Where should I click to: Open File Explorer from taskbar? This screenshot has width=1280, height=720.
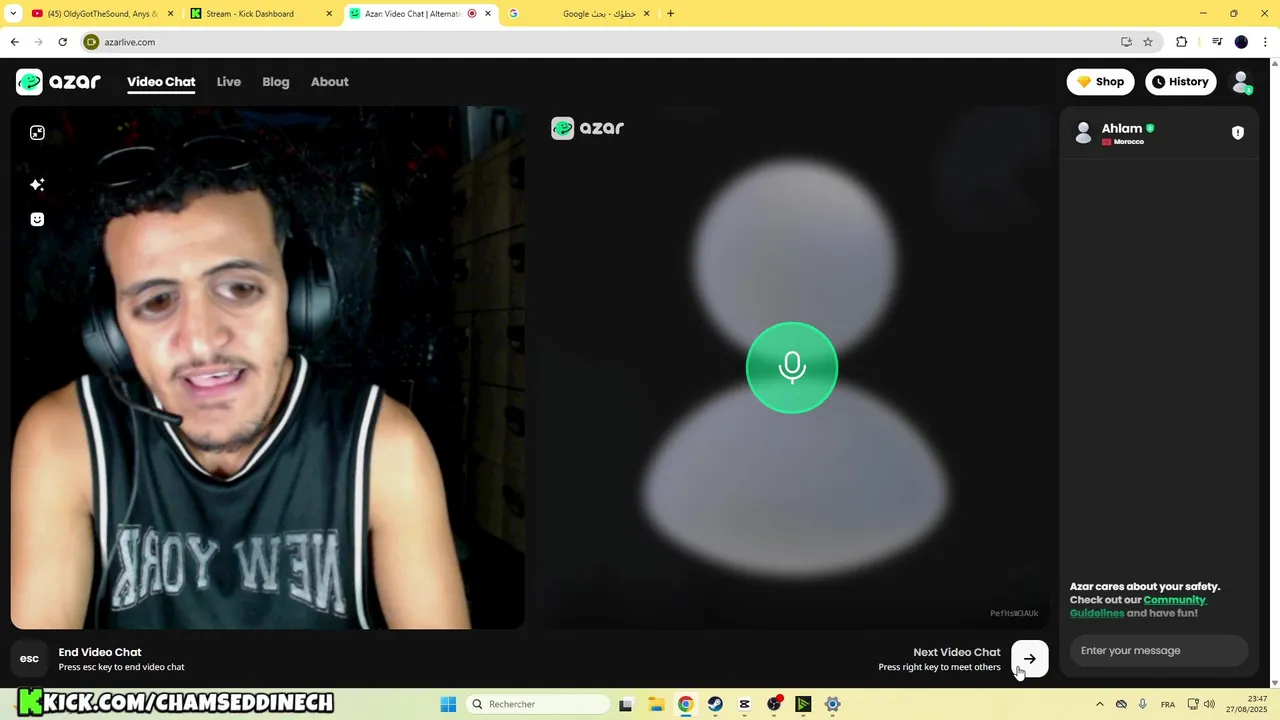pos(656,704)
